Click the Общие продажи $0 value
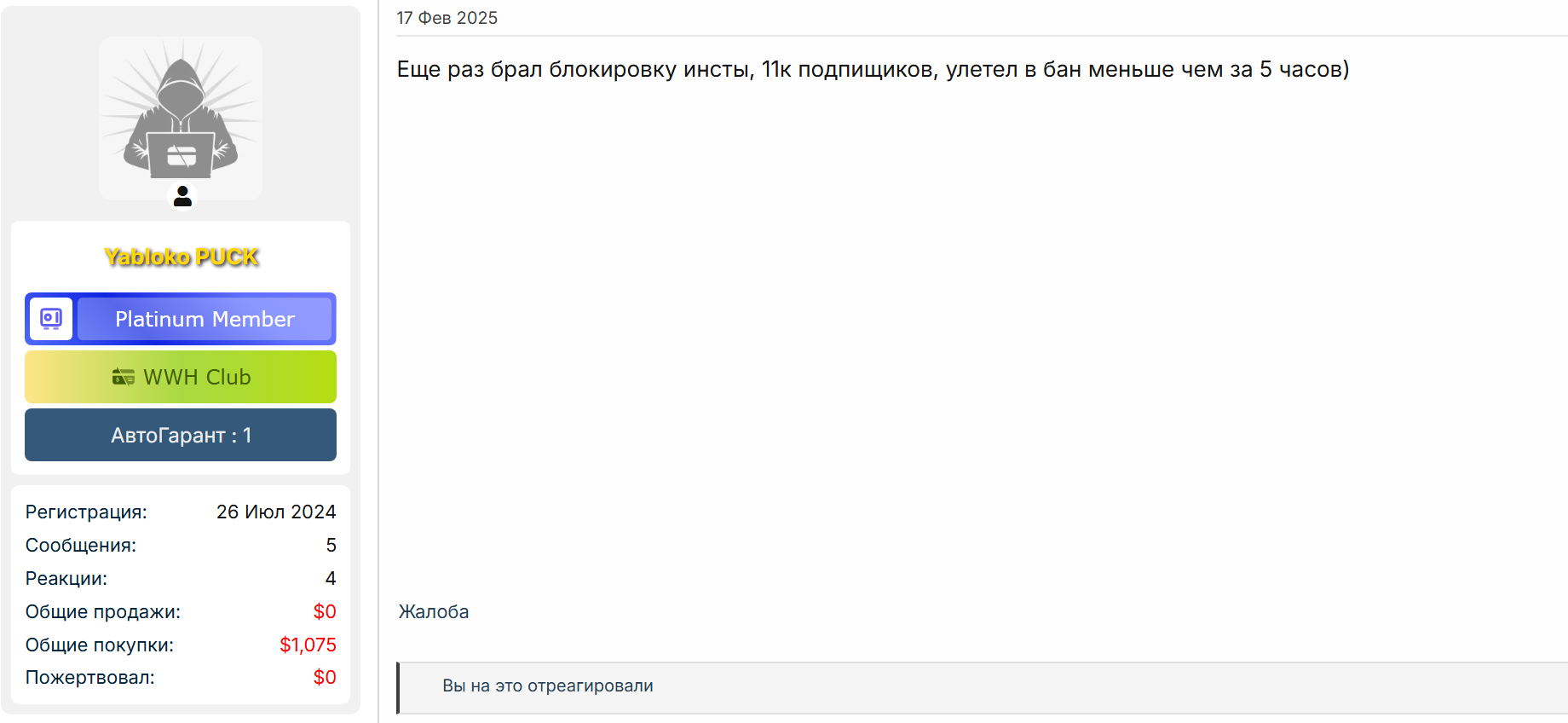The image size is (1568, 723). tap(325, 611)
